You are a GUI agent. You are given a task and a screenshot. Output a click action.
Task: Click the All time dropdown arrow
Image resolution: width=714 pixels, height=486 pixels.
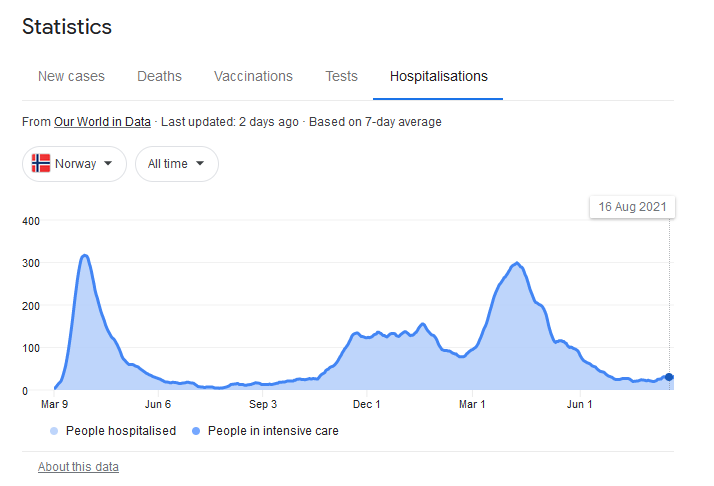(201, 164)
